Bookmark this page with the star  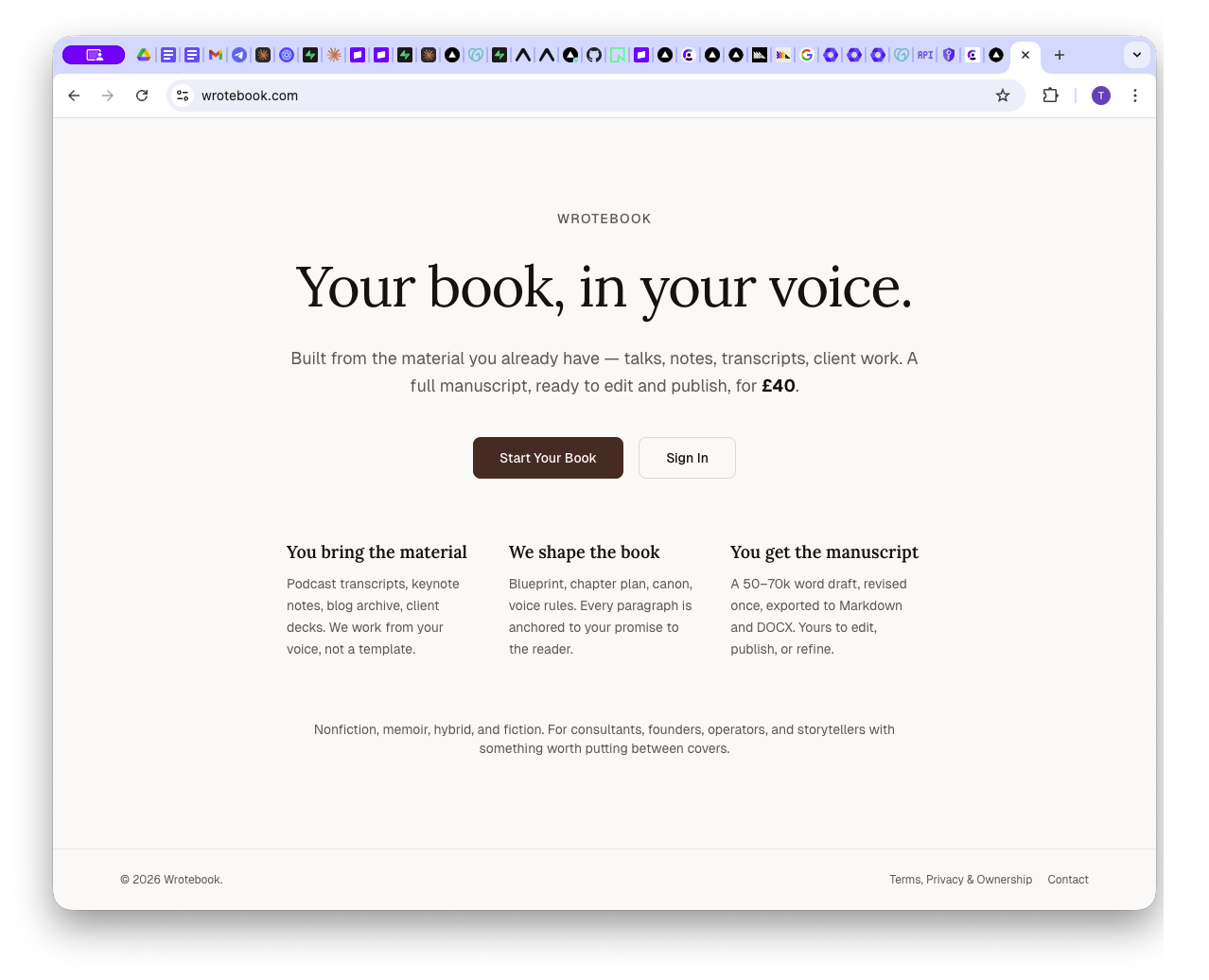coord(1003,96)
